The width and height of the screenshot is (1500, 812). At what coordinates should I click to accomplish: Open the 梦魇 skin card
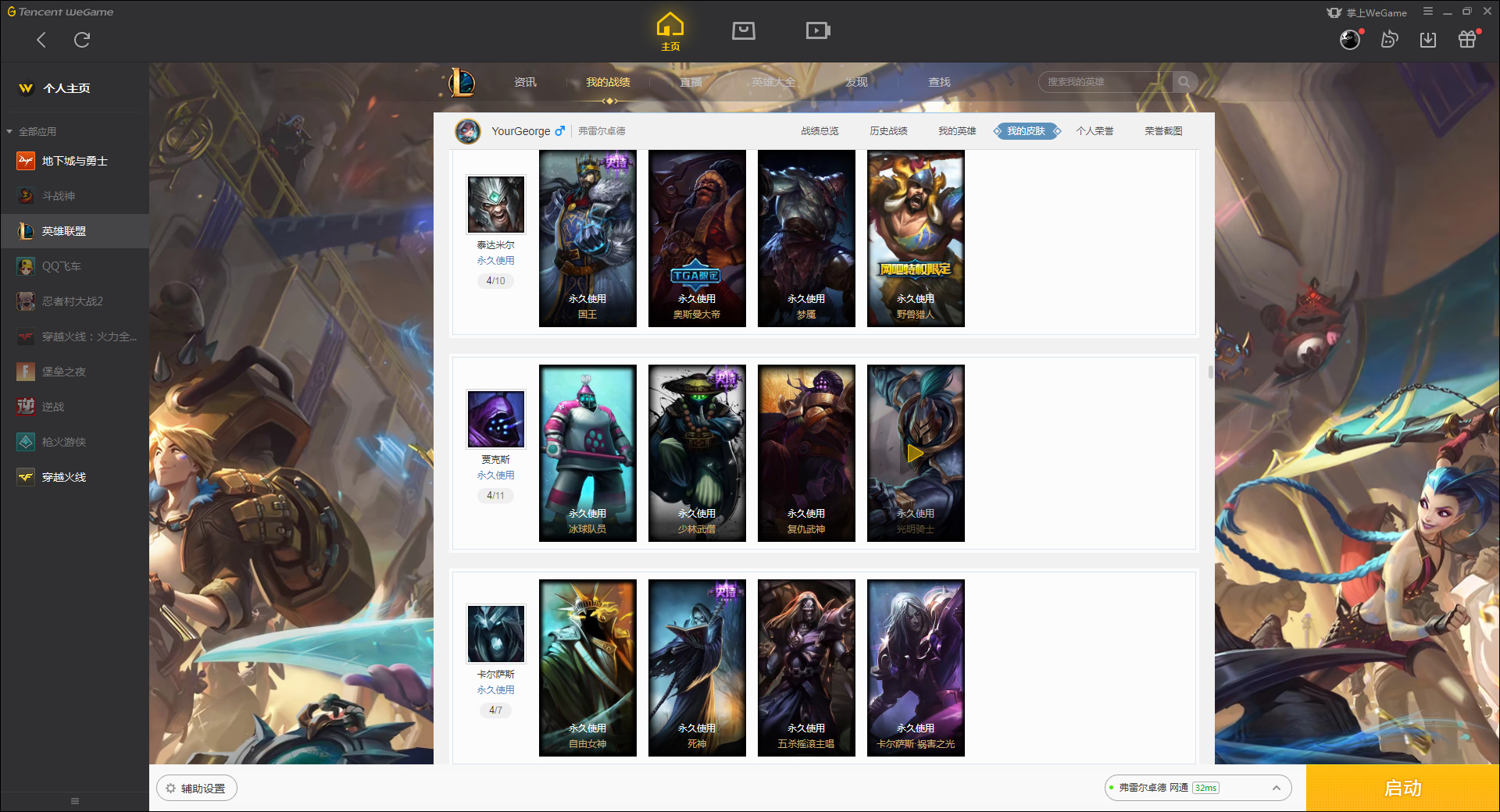[x=806, y=238]
